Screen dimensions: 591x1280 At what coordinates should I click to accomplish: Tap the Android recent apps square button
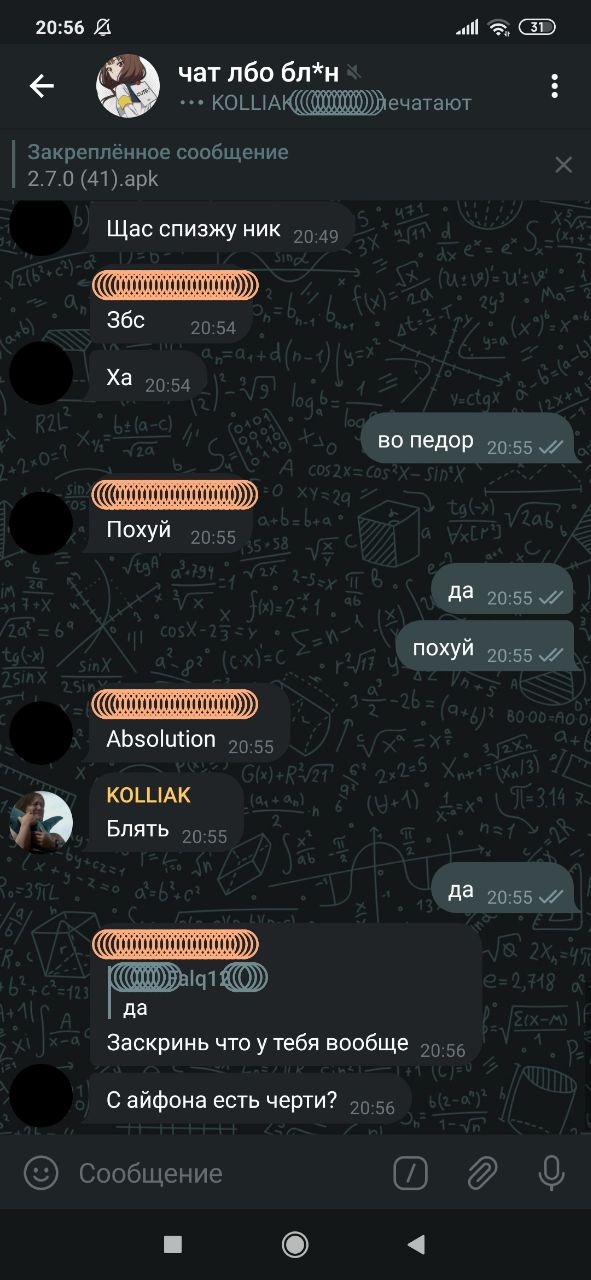(x=173, y=1244)
